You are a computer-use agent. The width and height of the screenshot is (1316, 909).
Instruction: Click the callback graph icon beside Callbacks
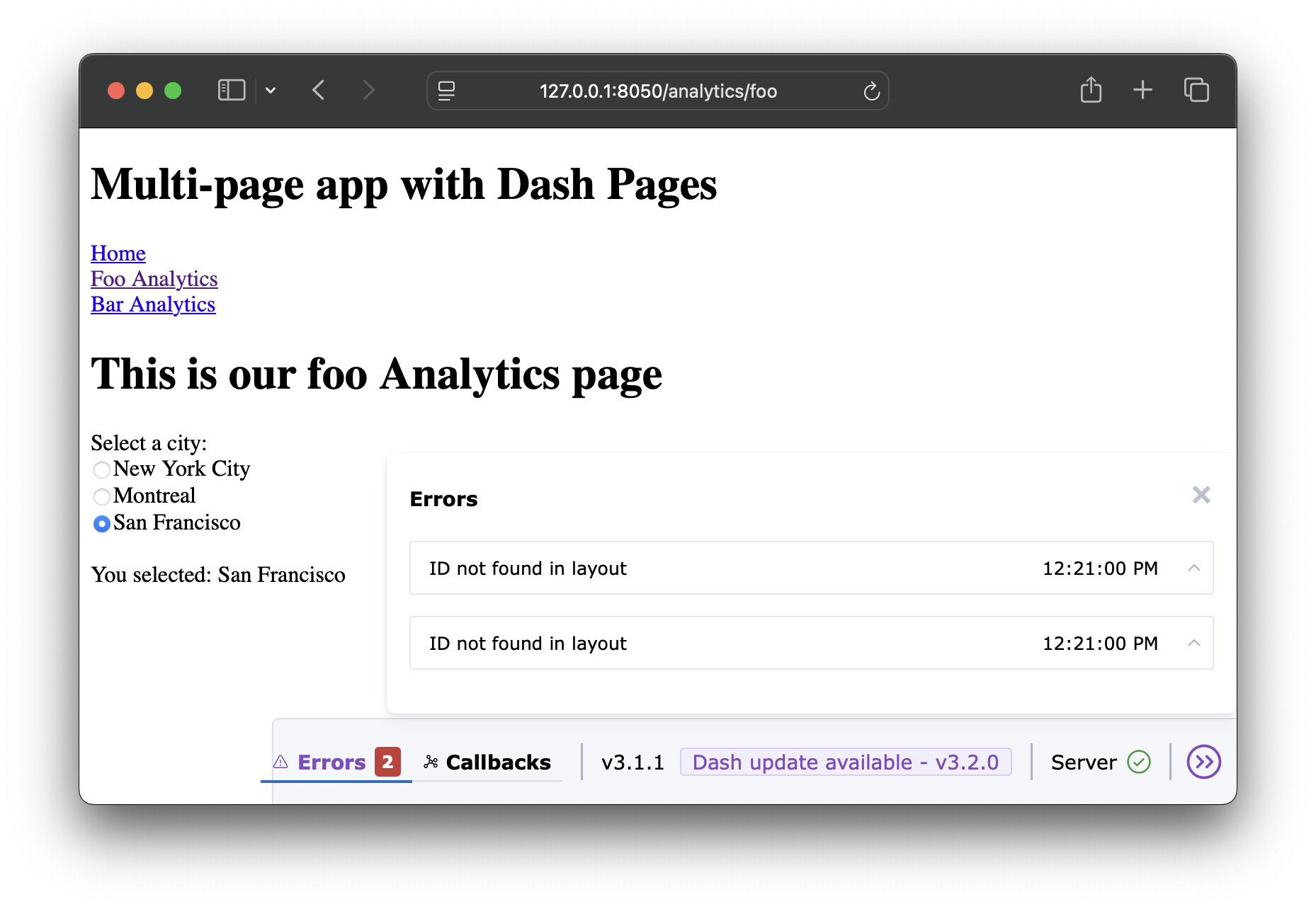pyautogui.click(x=431, y=762)
